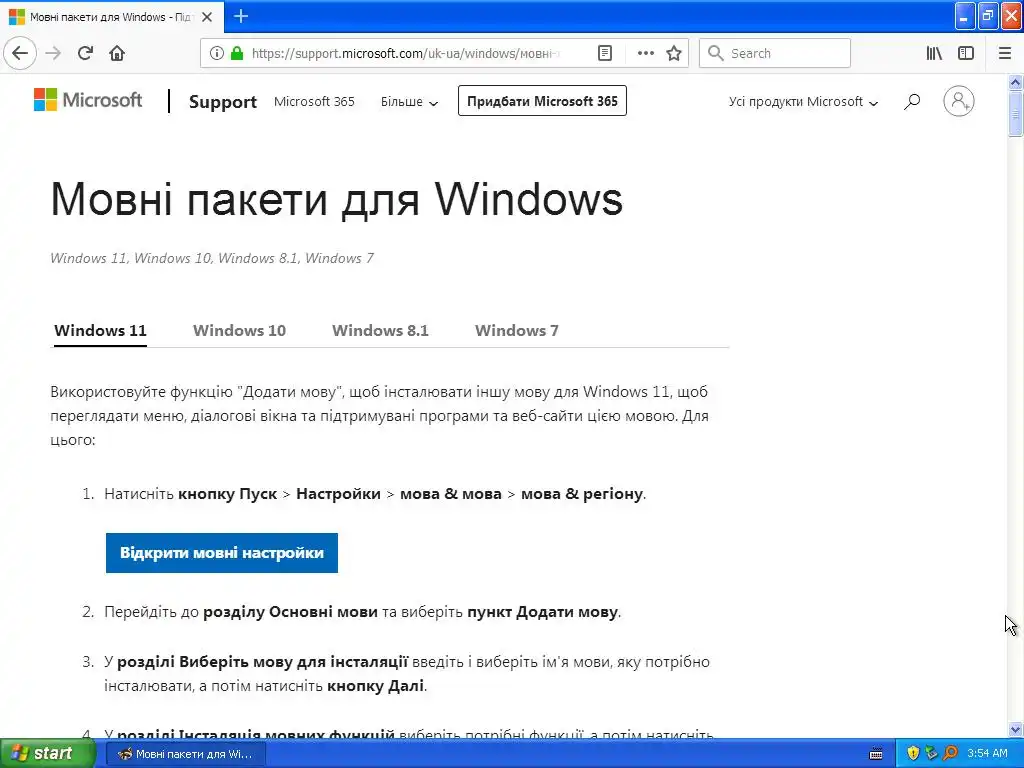Click the orange magnifier tray icon
Screen dimensions: 1024x768
(x=951, y=753)
